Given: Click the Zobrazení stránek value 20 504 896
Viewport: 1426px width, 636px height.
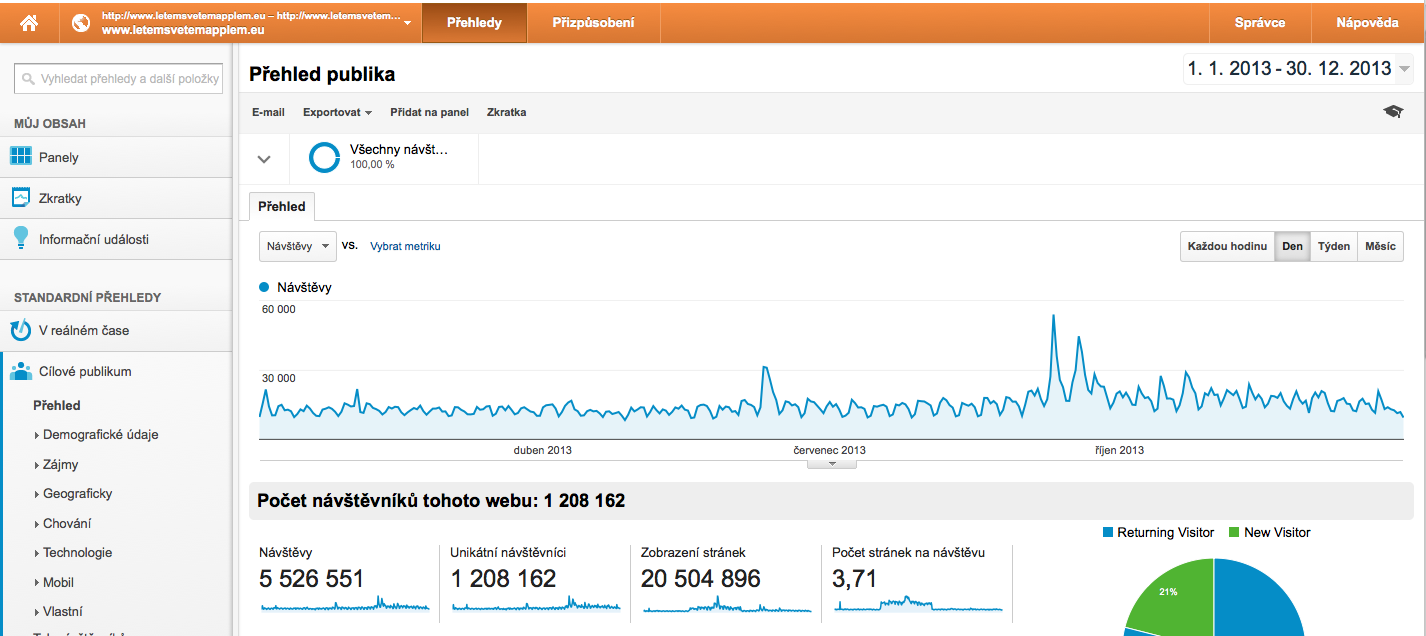Looking at the screenshot, I should pos(701,578).
